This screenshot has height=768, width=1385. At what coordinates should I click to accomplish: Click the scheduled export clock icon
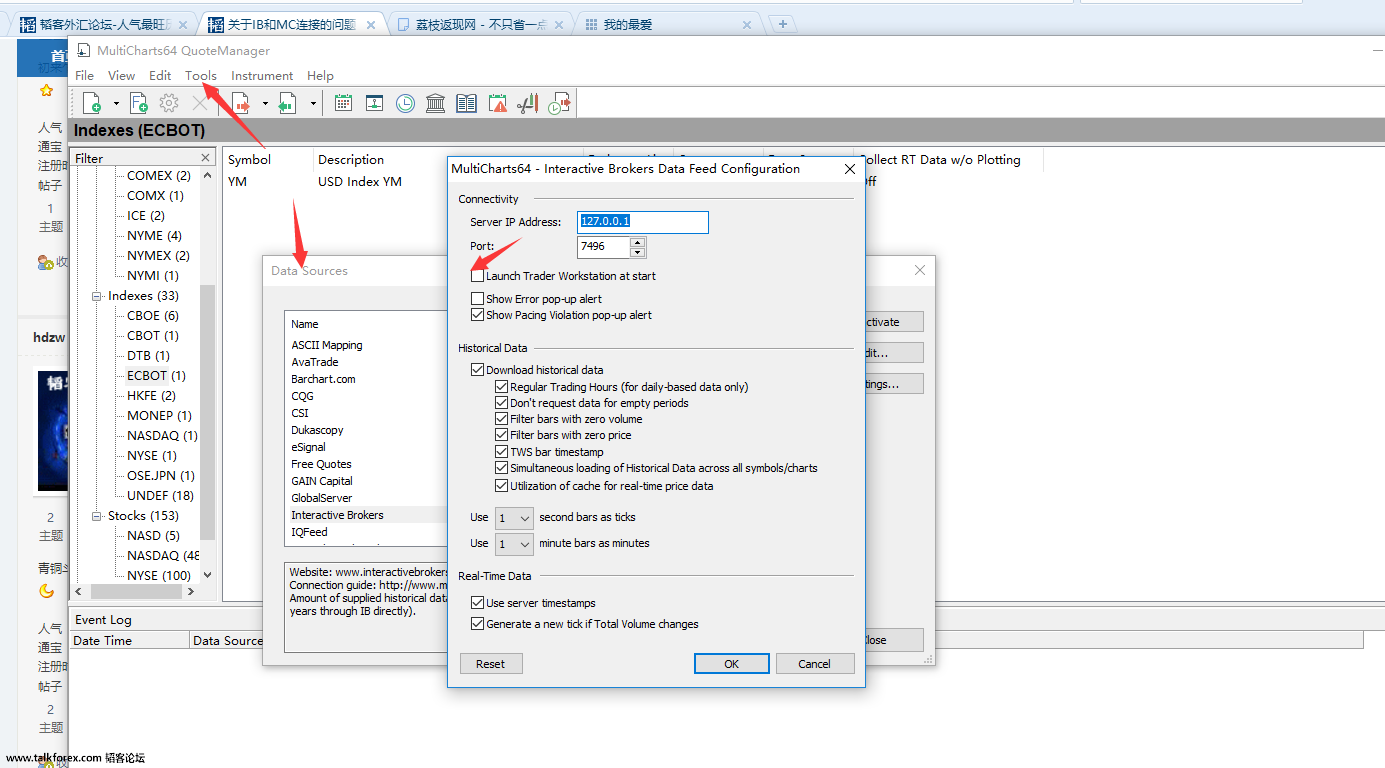[x=560, y=102]
